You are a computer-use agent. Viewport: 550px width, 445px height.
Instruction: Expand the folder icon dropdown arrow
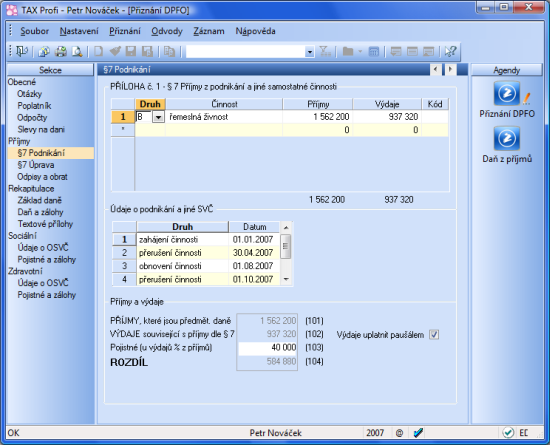[360, 52]
